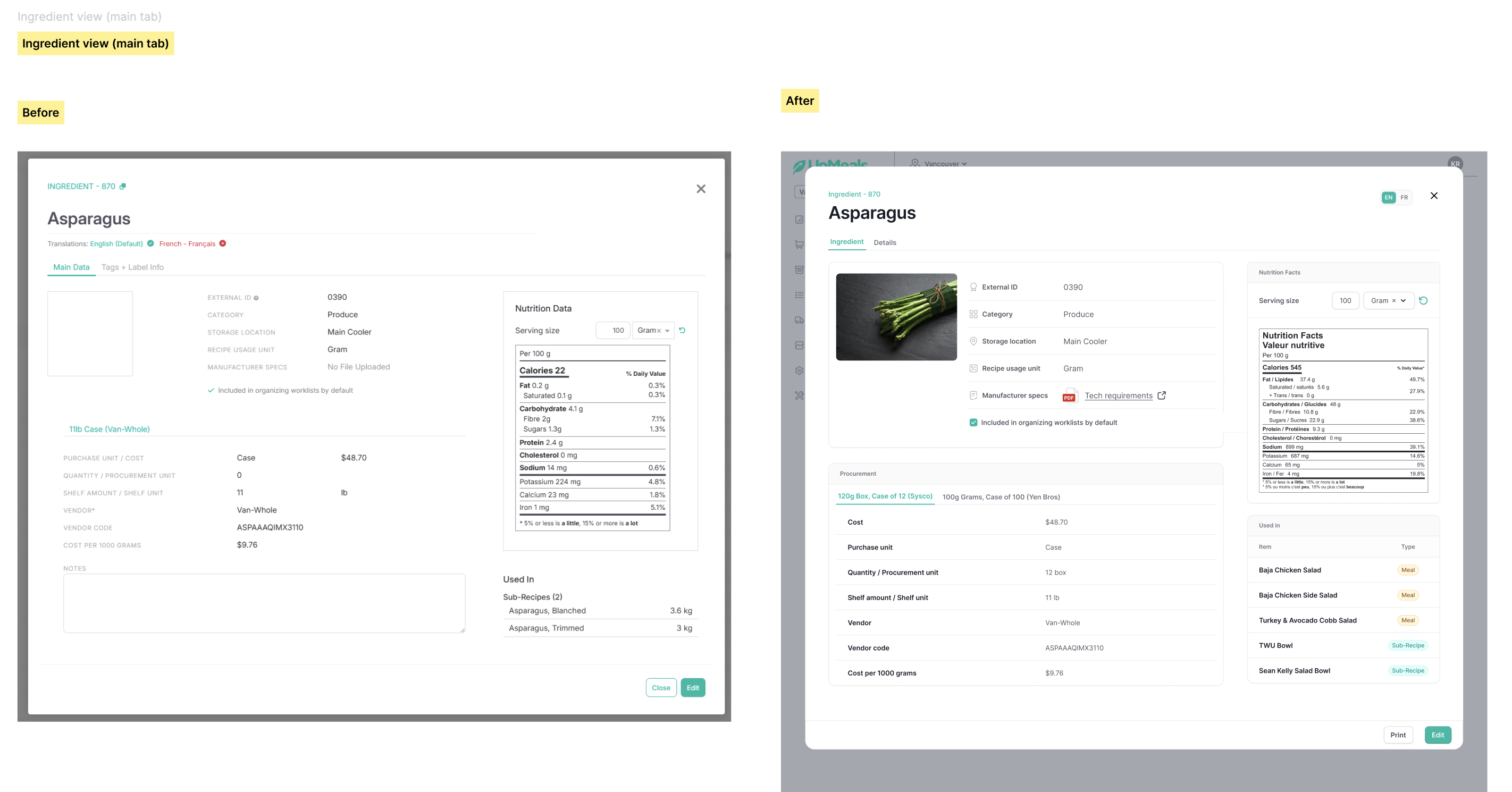Click the English (Default) translation link
Screen dimensions: 1512x792
point(116,244)
